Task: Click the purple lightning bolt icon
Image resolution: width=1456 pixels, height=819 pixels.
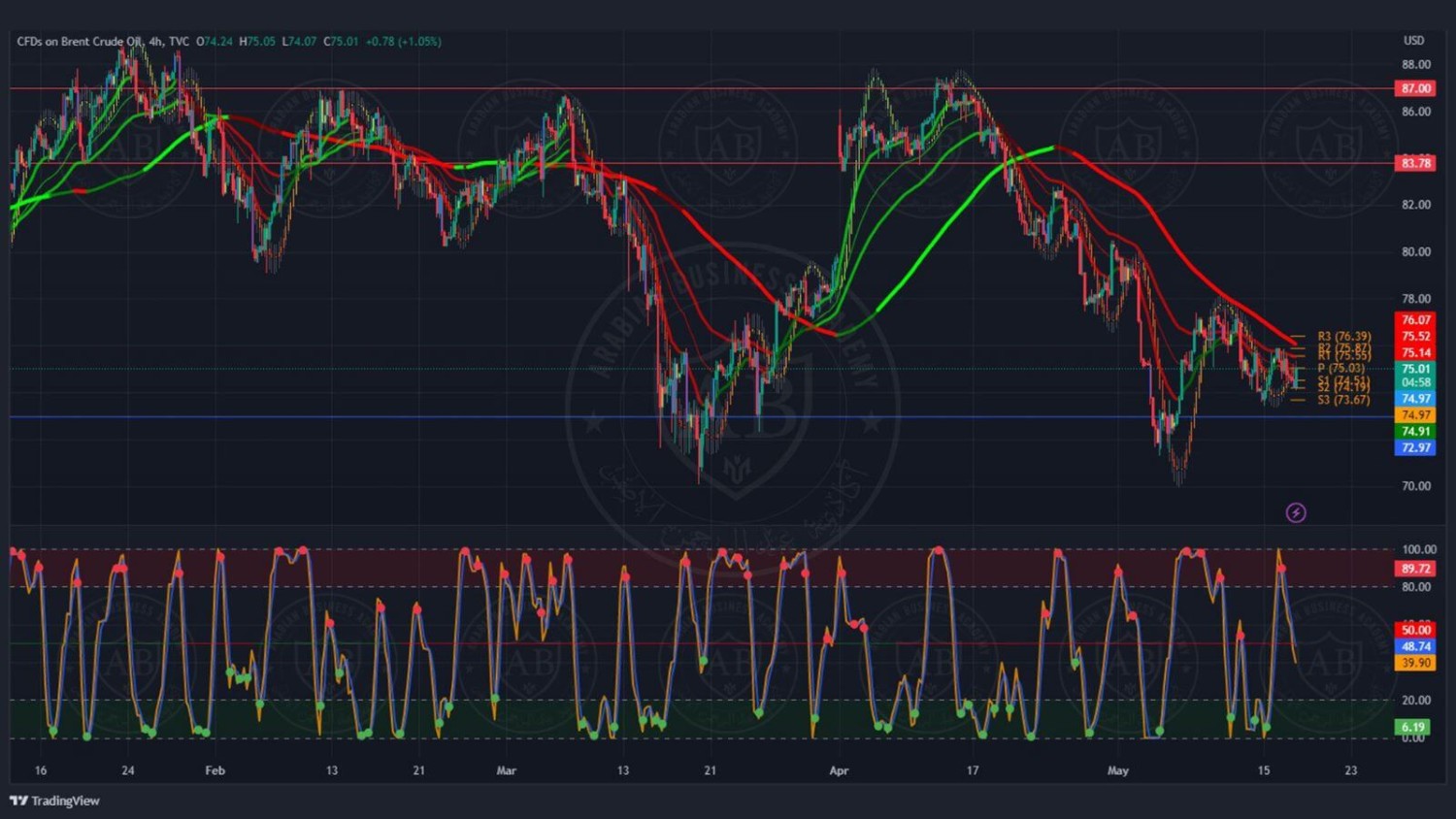Action: [1296, 512]
